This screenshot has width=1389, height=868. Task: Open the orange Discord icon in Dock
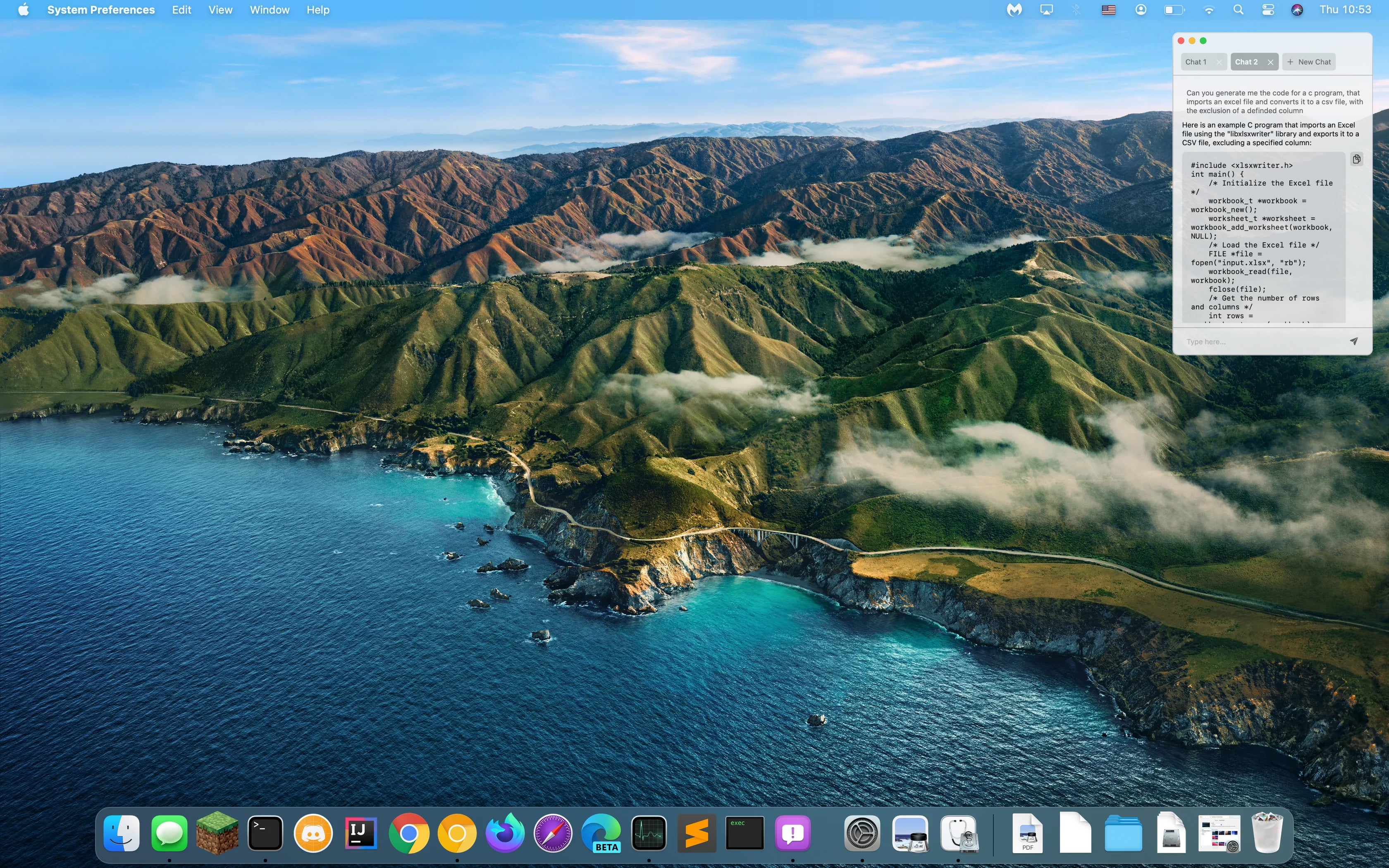(313, 832)
